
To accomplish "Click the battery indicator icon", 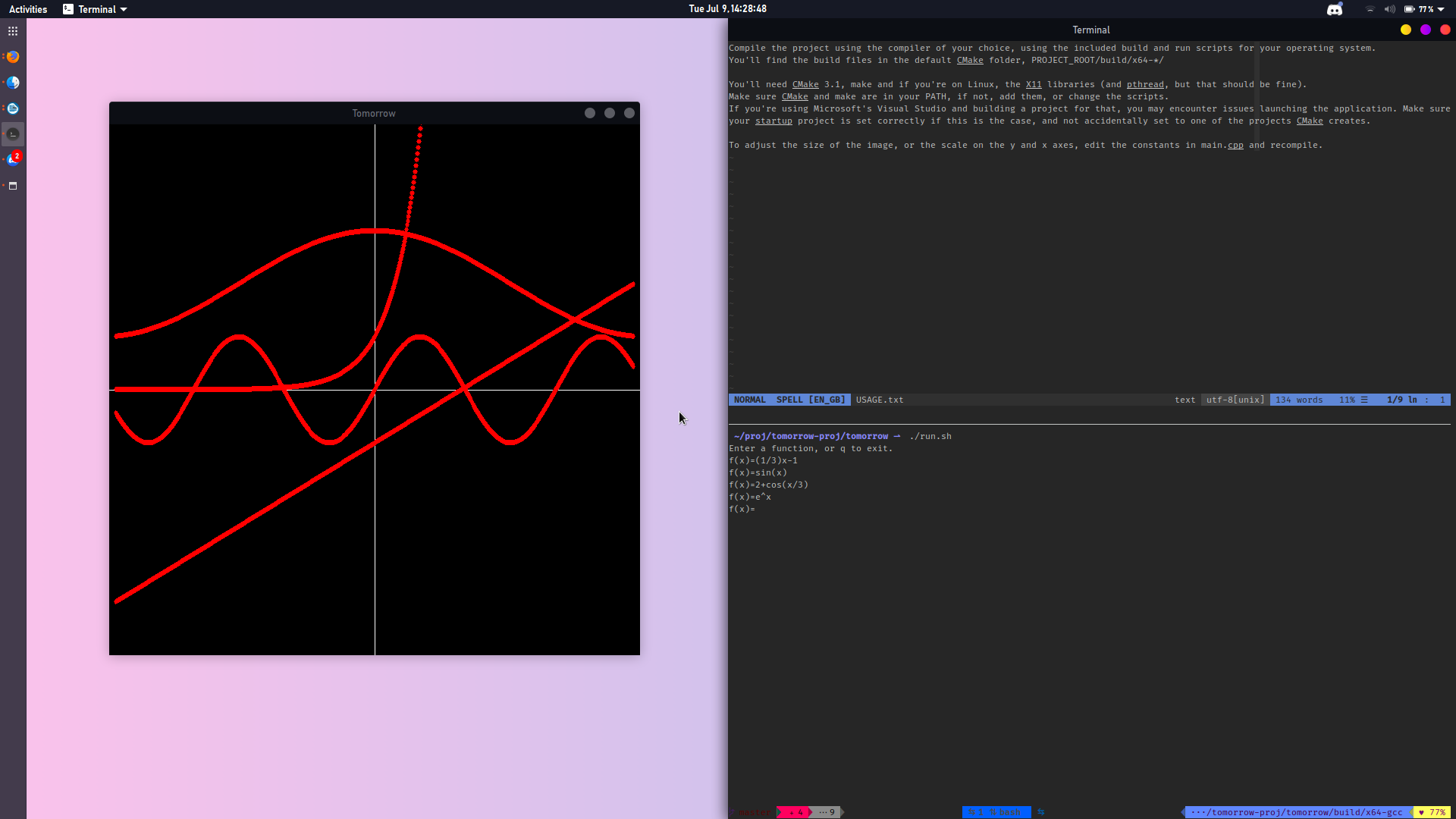I will [1409, 9].
